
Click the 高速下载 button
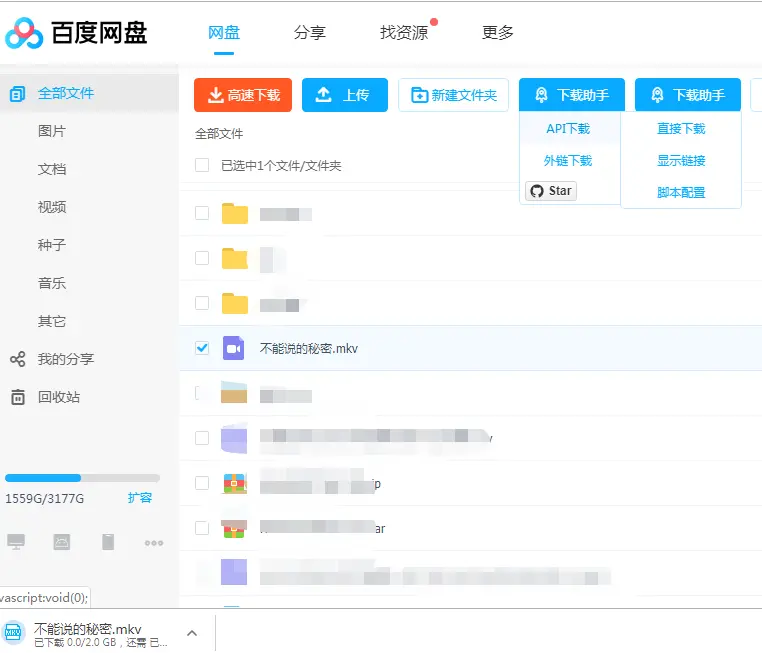click(x=243, y=95)
